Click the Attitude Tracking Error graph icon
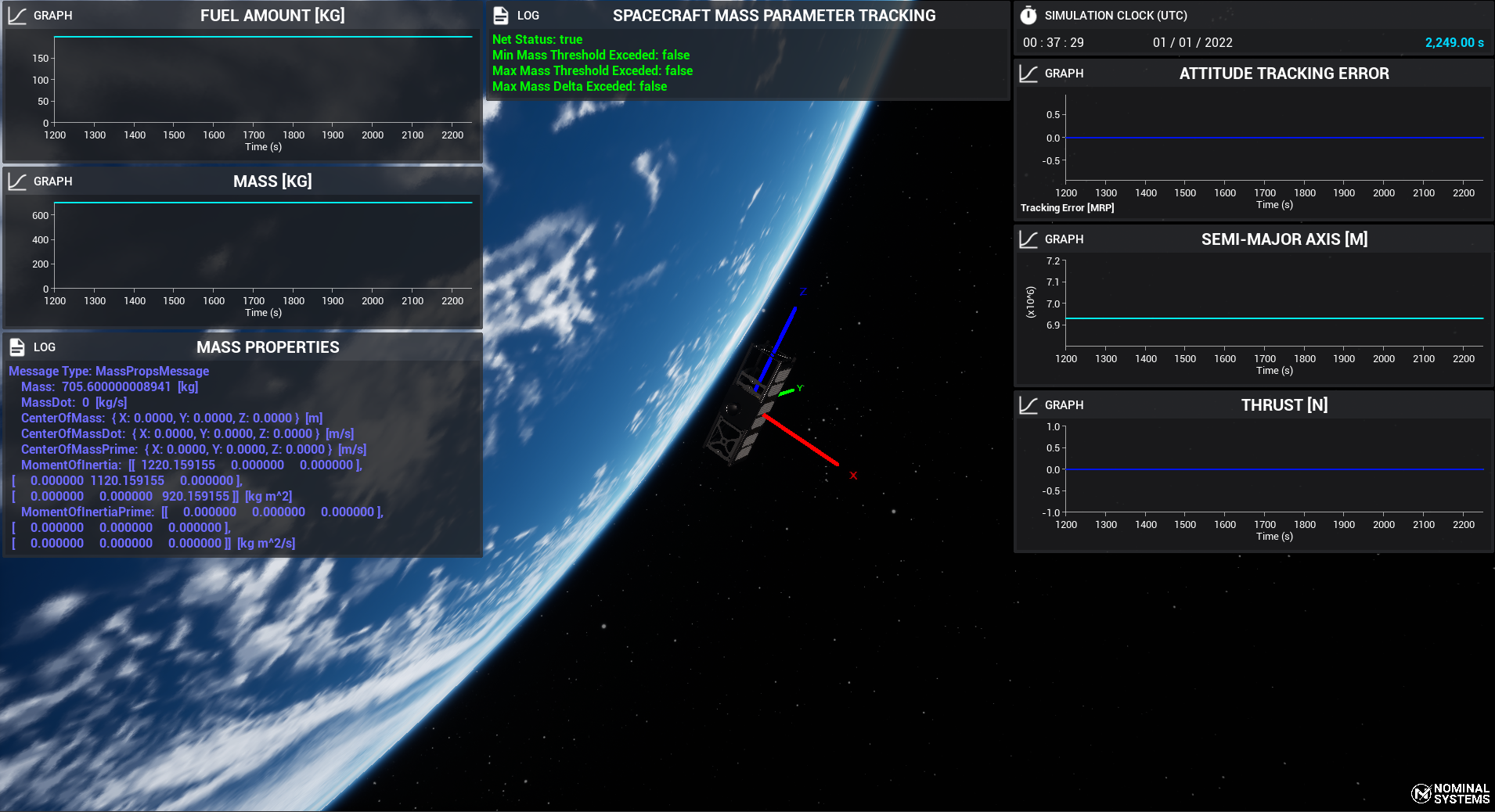1495x812 pixels. click(x=1028, y=74)
